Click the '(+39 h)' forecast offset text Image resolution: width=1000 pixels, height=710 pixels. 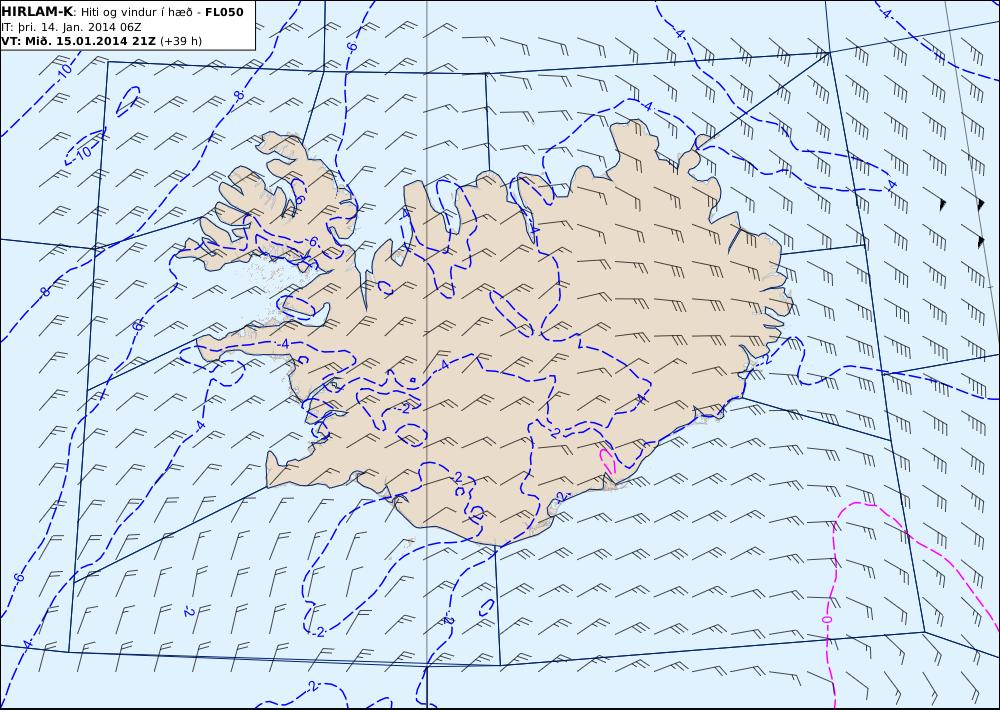[180, 41]
